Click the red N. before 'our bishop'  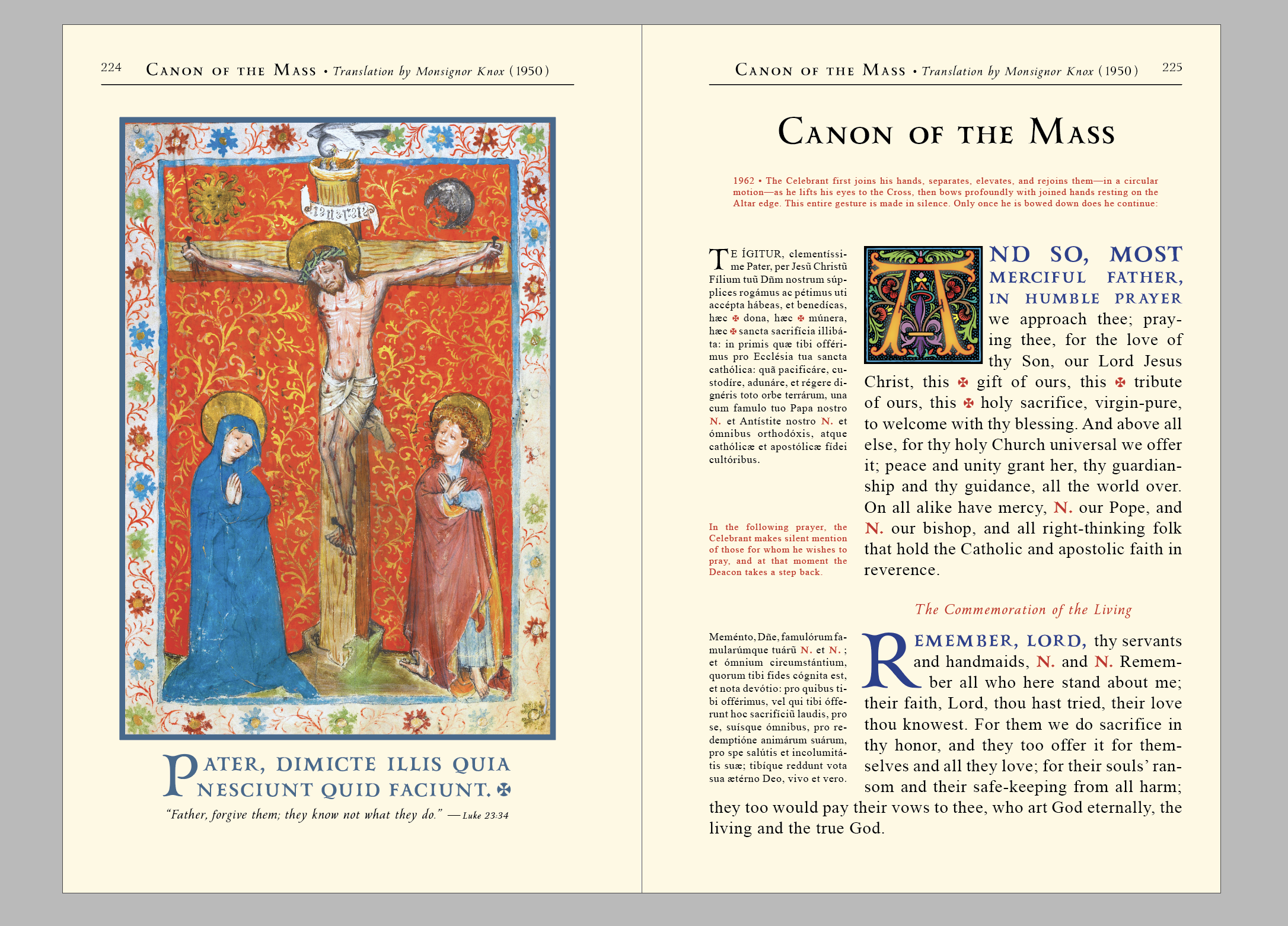point(874,528)
